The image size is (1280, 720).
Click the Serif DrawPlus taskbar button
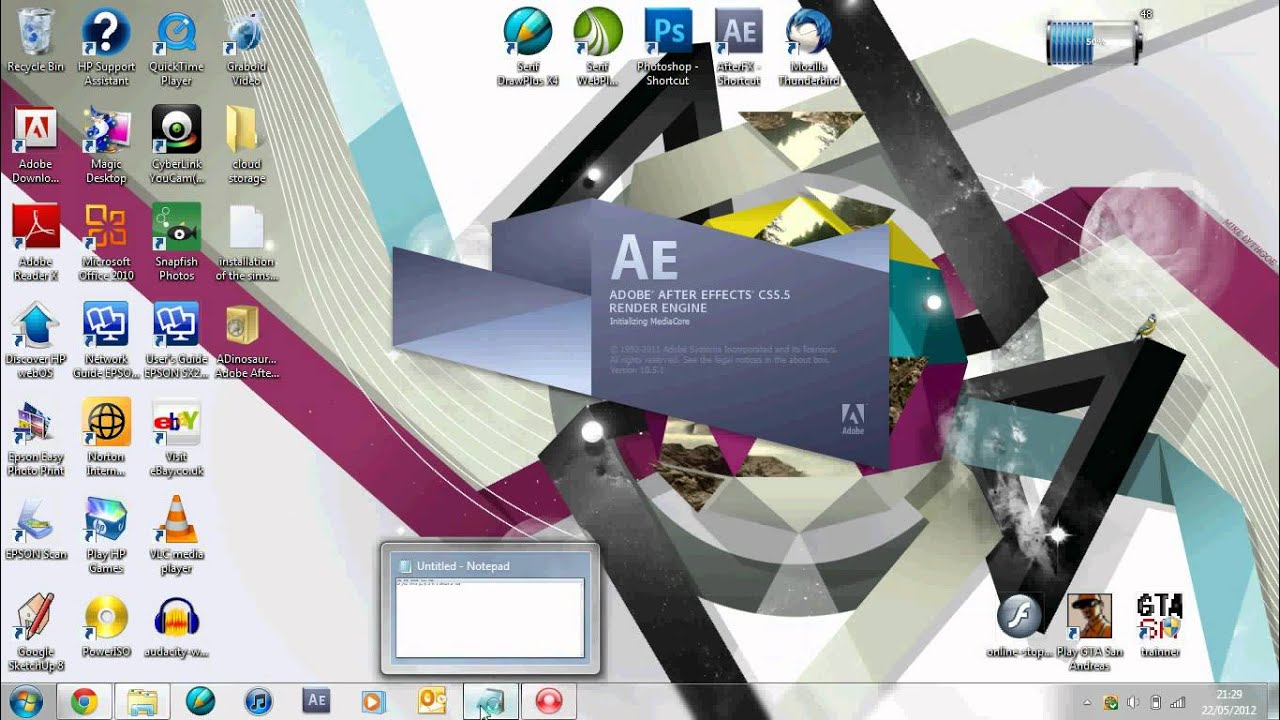[200, 702]
